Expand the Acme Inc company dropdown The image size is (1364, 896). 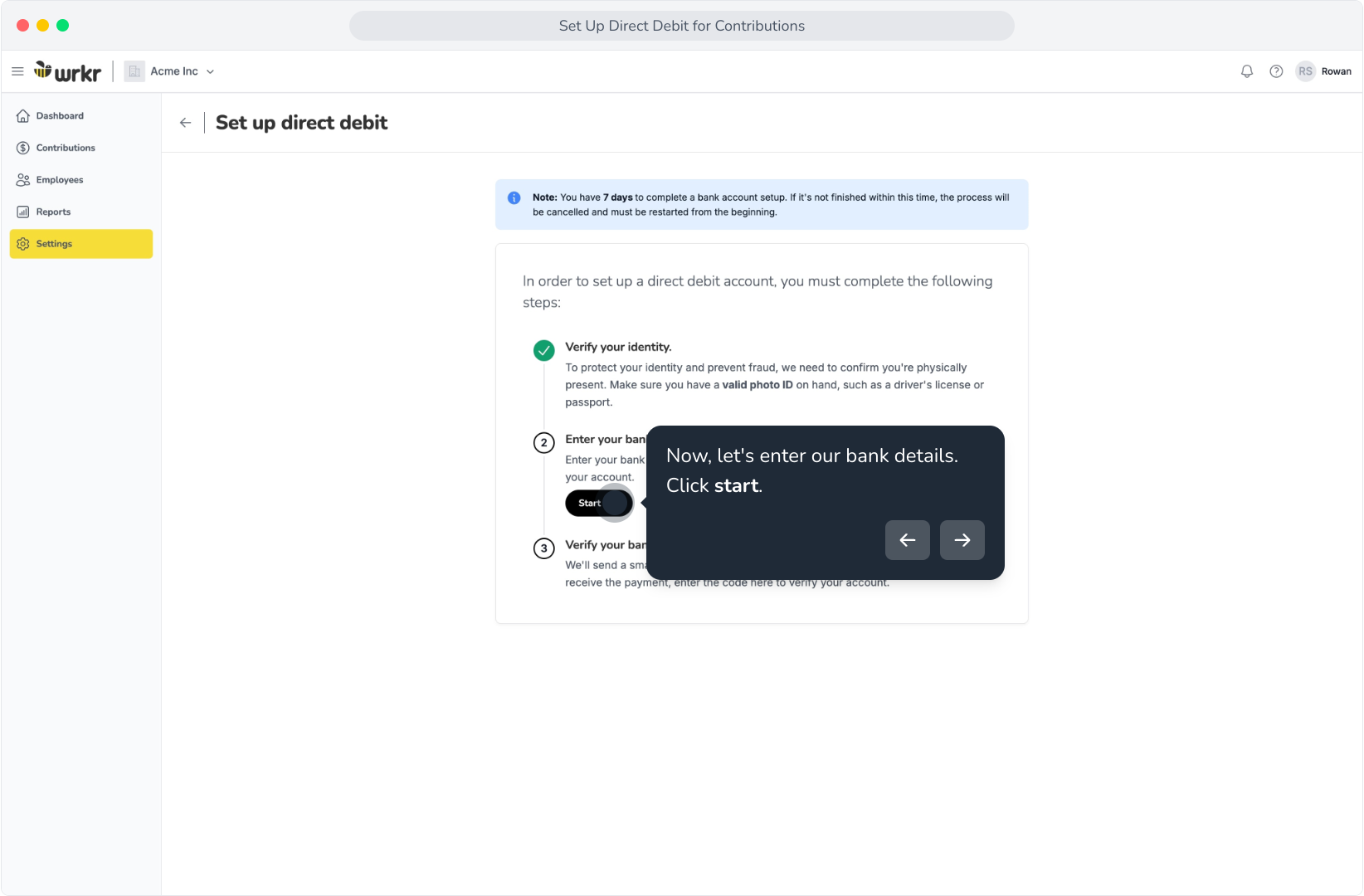click(x=182, y=71)
